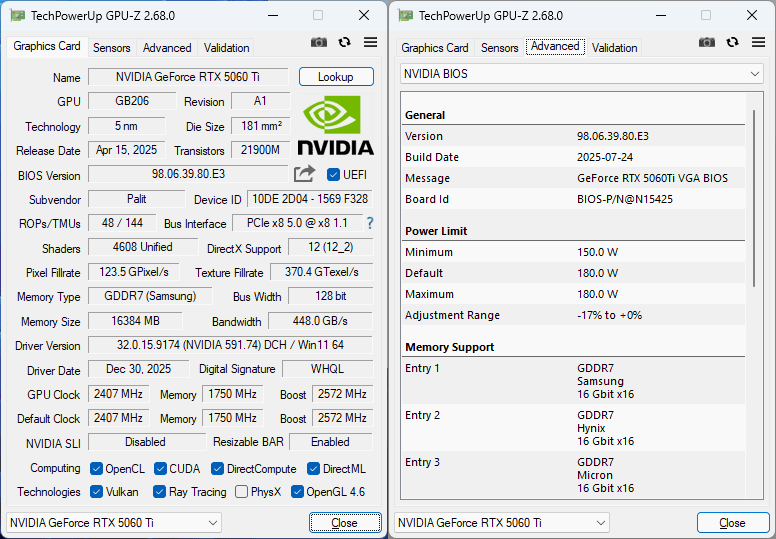Viewport: 776px width, 539px height.
Task: Click the NVIDIA SLI field Disabled
Action: coord(146,442)
